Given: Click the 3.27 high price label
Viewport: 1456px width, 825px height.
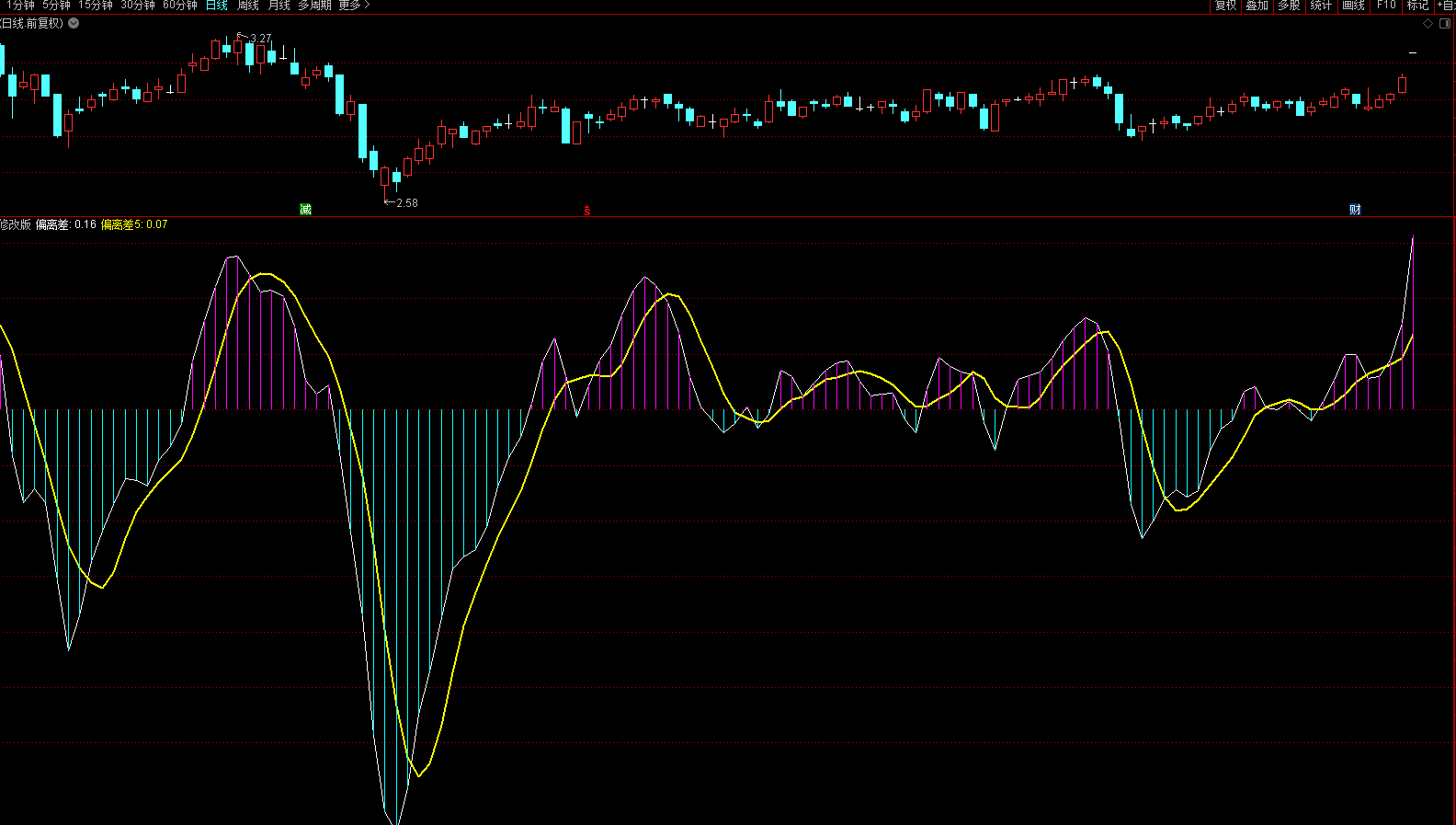Looking at the screenshot, I should [x=260, y=39].
